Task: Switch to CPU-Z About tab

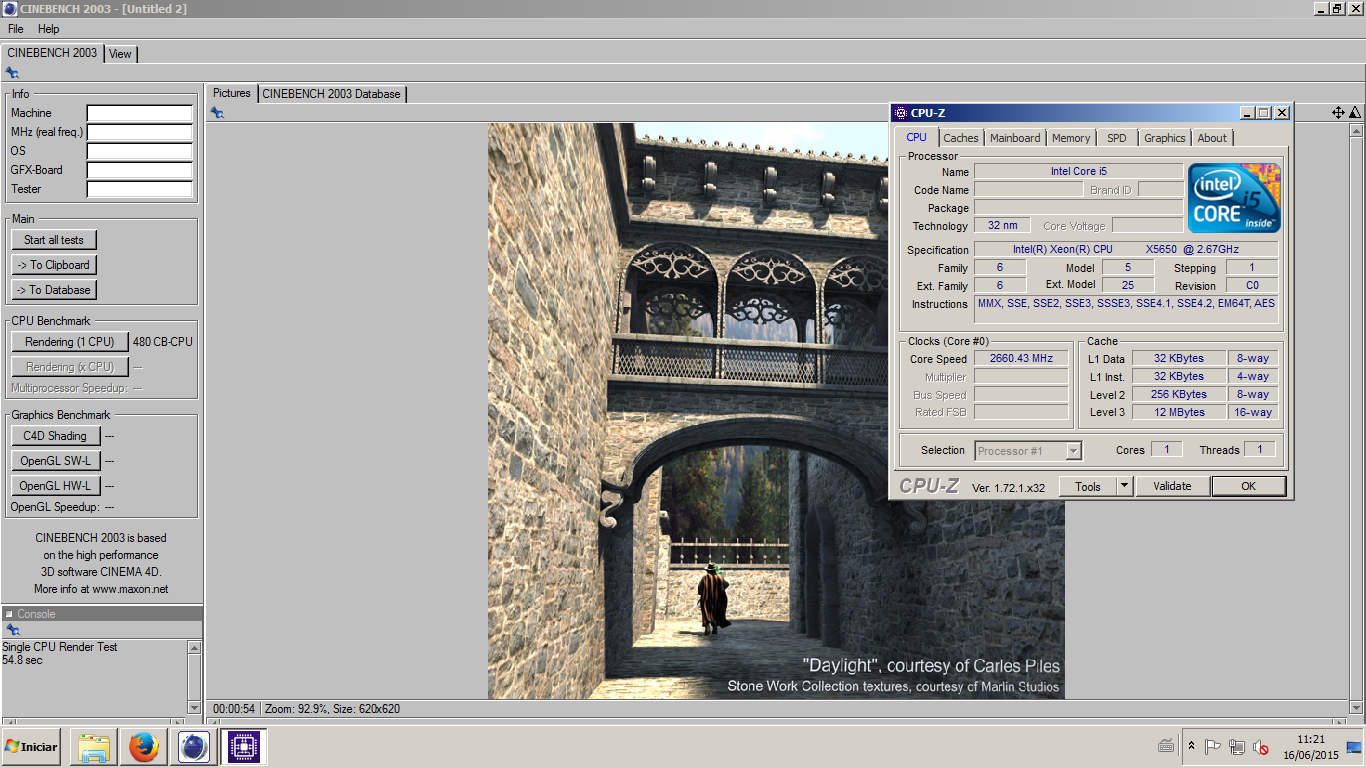Action: [x=1212, y=138]
